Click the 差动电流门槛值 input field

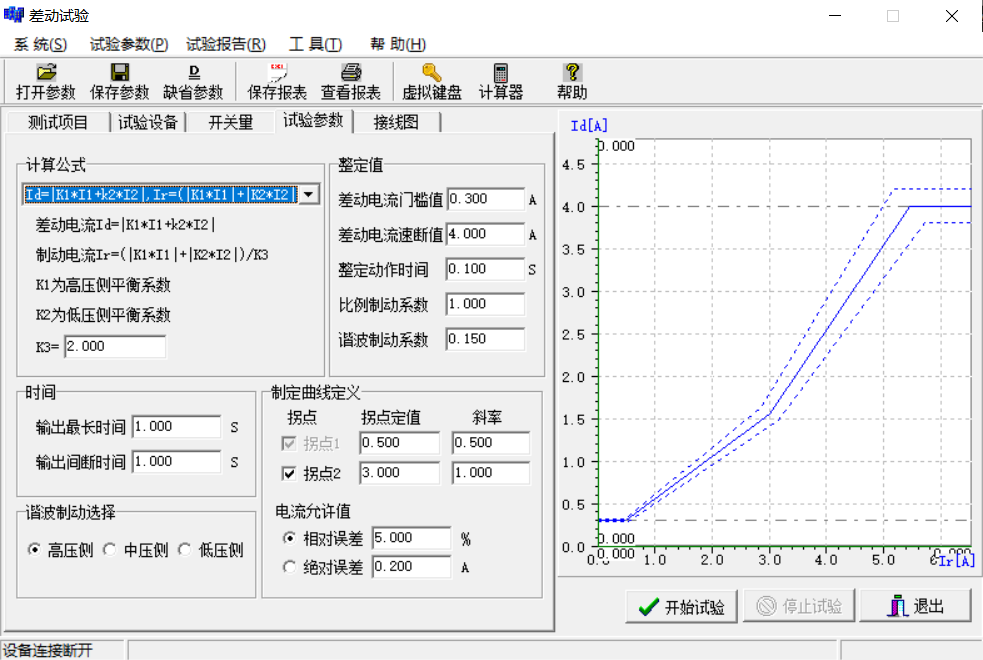pyautogui.click(x=487, y=199)
